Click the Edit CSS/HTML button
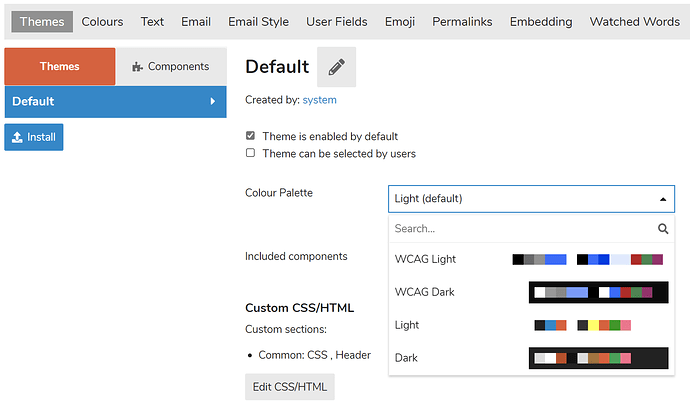Image resolution: width=690 pixels, height=404 pixels. 290,387
